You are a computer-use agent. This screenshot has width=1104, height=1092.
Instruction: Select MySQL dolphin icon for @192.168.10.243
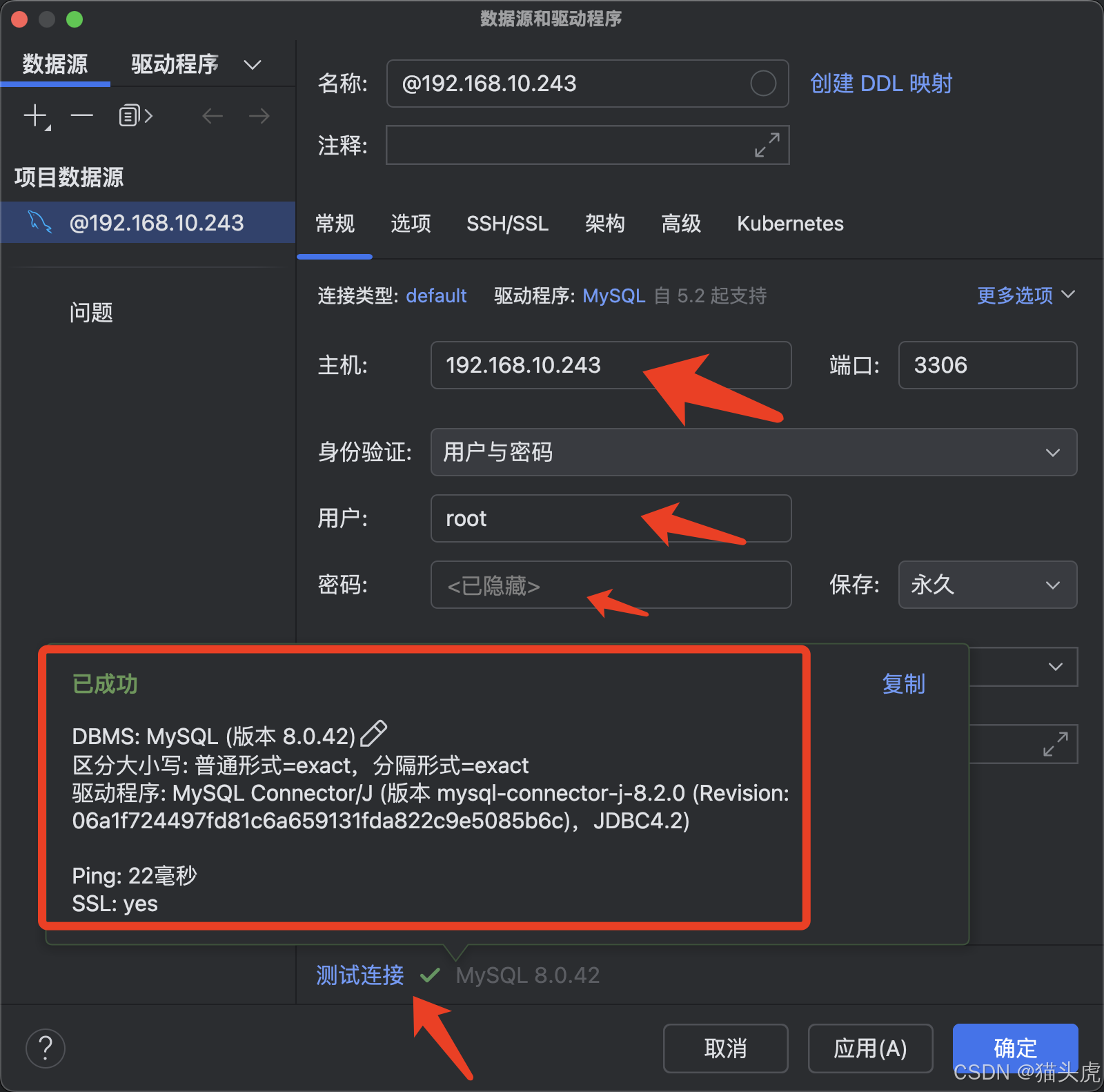39,222
